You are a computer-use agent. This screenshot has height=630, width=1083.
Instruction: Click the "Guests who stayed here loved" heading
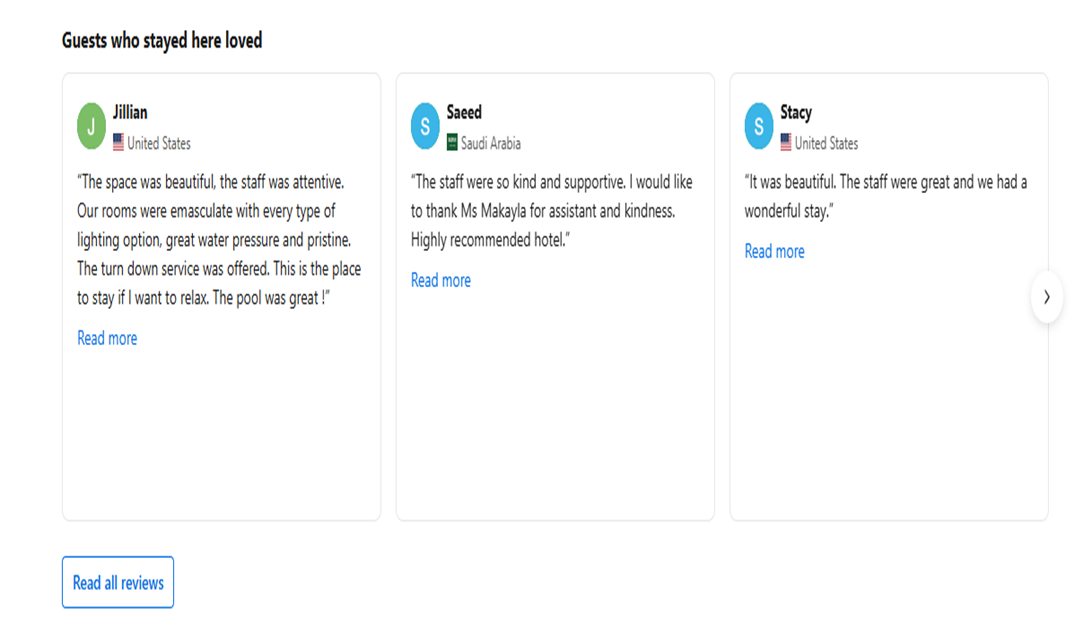pyautogui.click(x=162, y=41)
